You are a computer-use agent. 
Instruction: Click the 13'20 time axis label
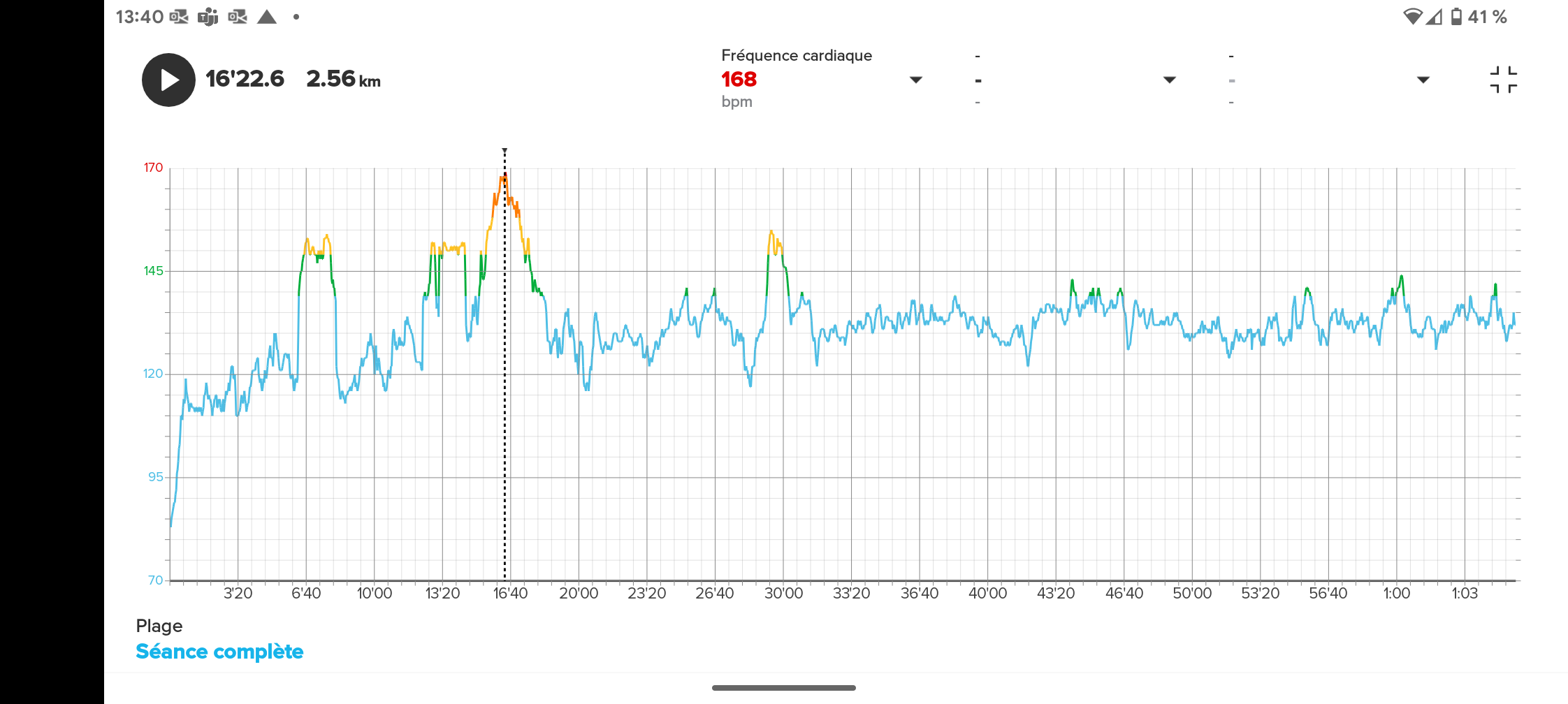[442, 594]
